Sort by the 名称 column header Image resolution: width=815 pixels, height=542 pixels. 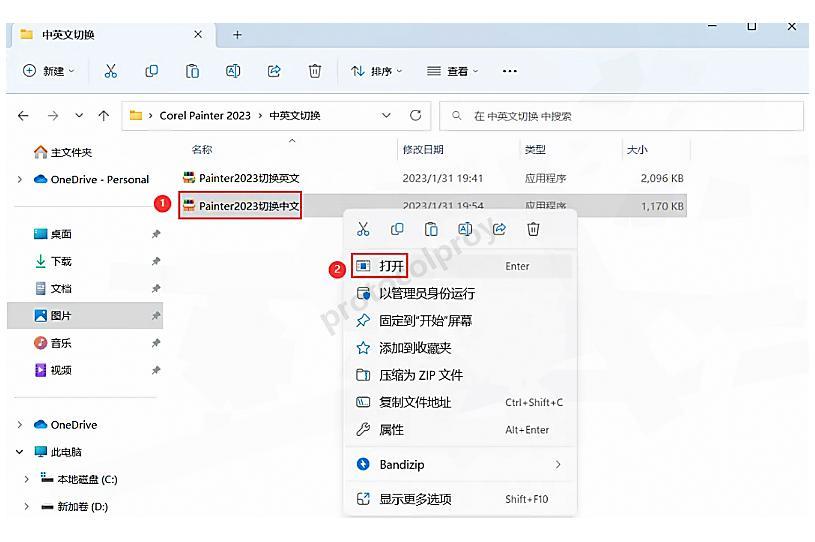tap(202, 150)
